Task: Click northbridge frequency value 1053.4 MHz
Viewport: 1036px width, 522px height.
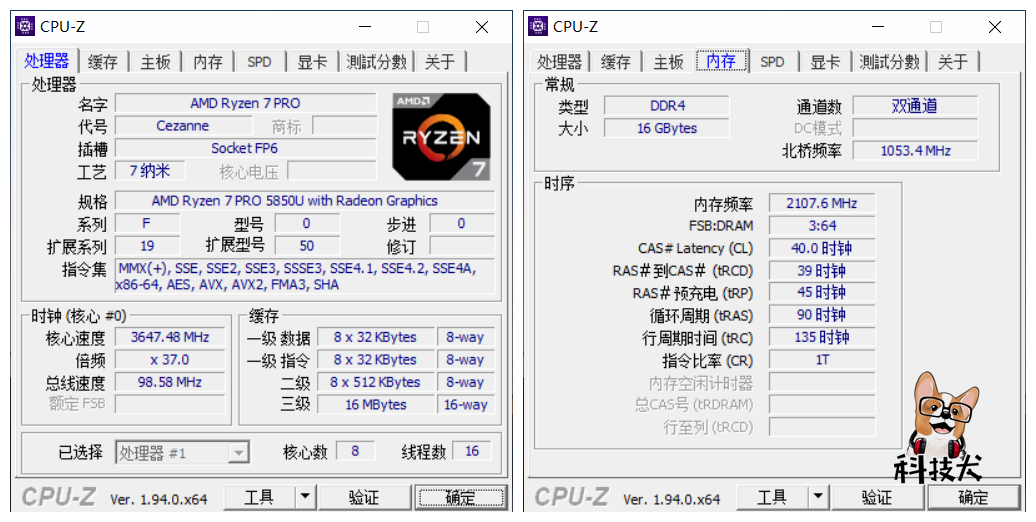Action: [914, 151]
